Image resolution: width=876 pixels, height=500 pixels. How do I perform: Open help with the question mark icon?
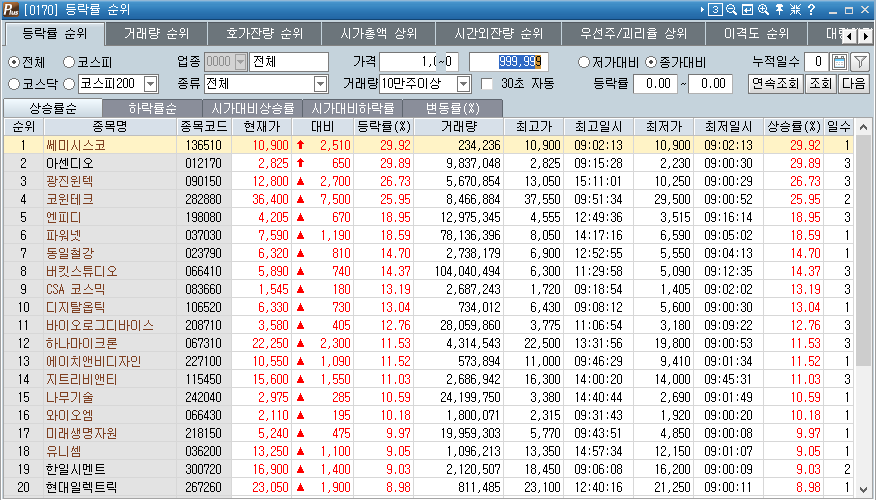812,9
